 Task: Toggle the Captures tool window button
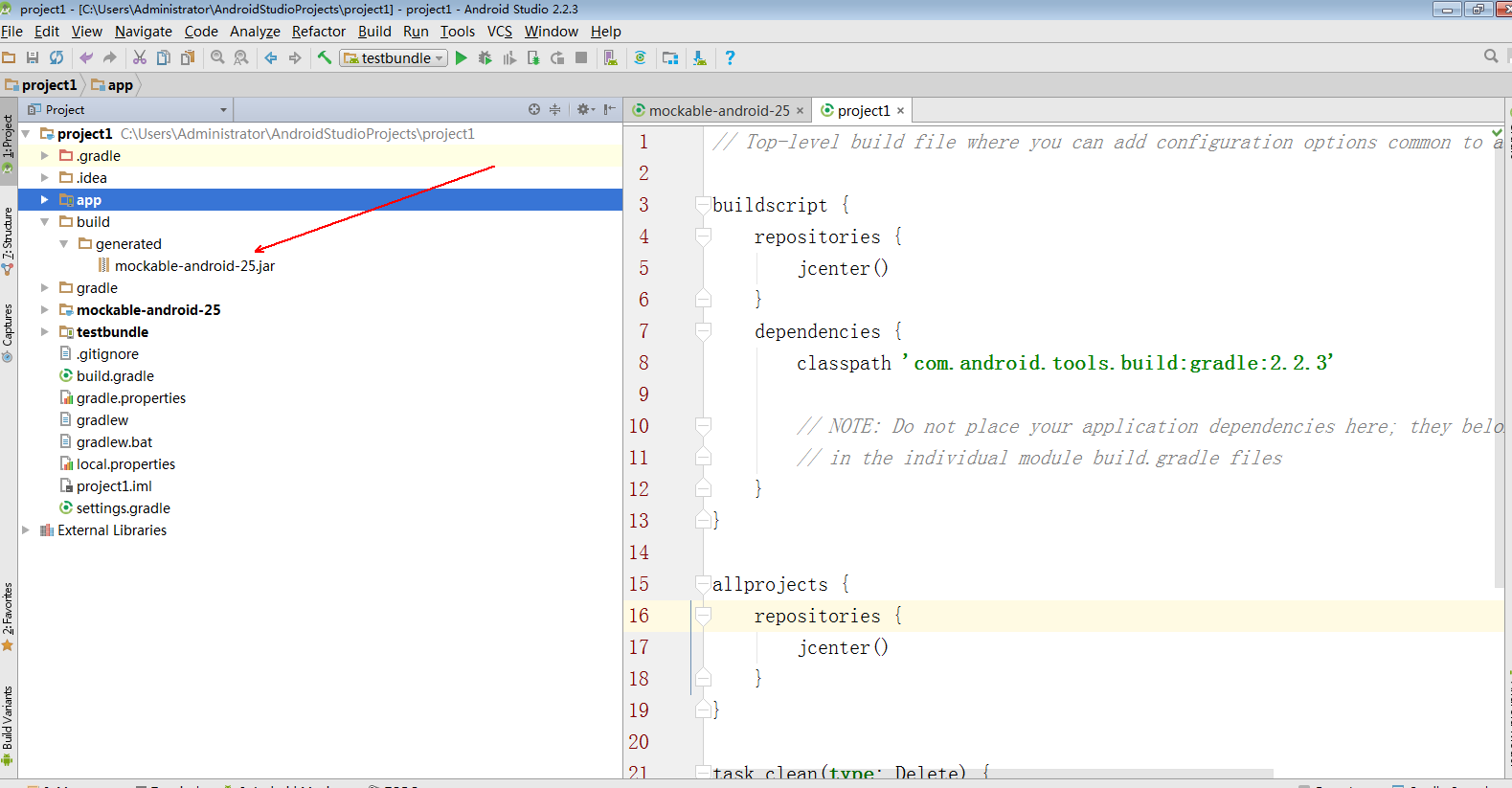[x=8, y=332]
